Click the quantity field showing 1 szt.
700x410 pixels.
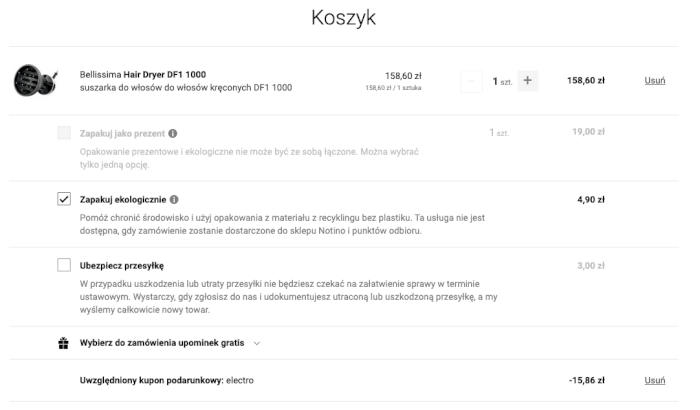[x=500, y=81]
